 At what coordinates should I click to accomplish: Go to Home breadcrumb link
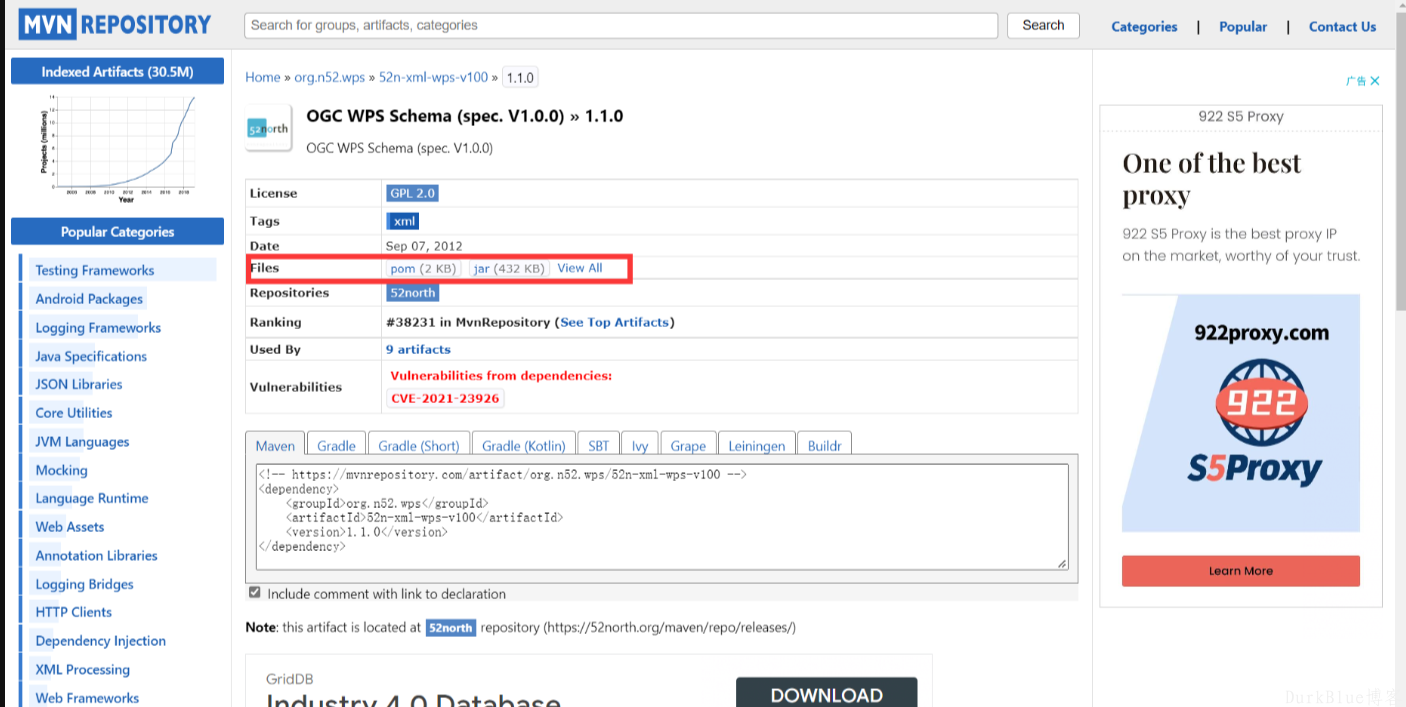pyautogui.click(x=263, y=77)
